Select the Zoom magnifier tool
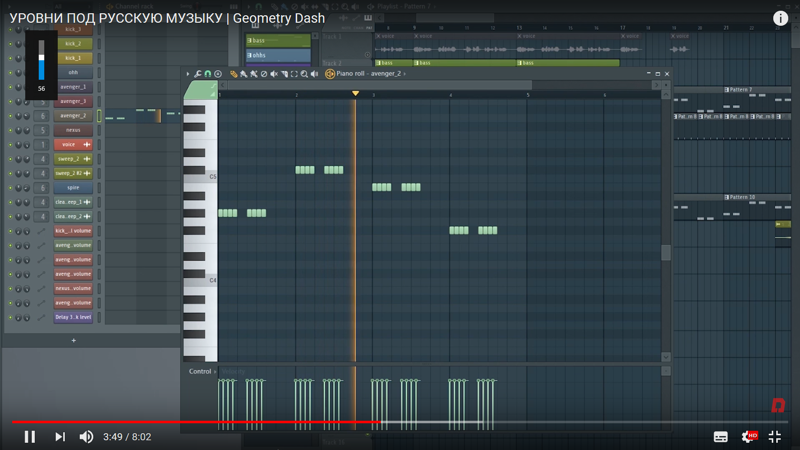The image size is (800, 450). click(304, 74)
